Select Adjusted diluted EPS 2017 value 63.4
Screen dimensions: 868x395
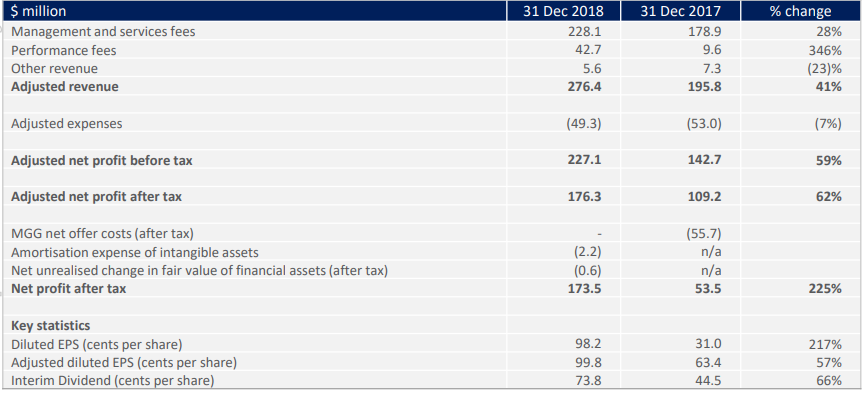point(708,362)
